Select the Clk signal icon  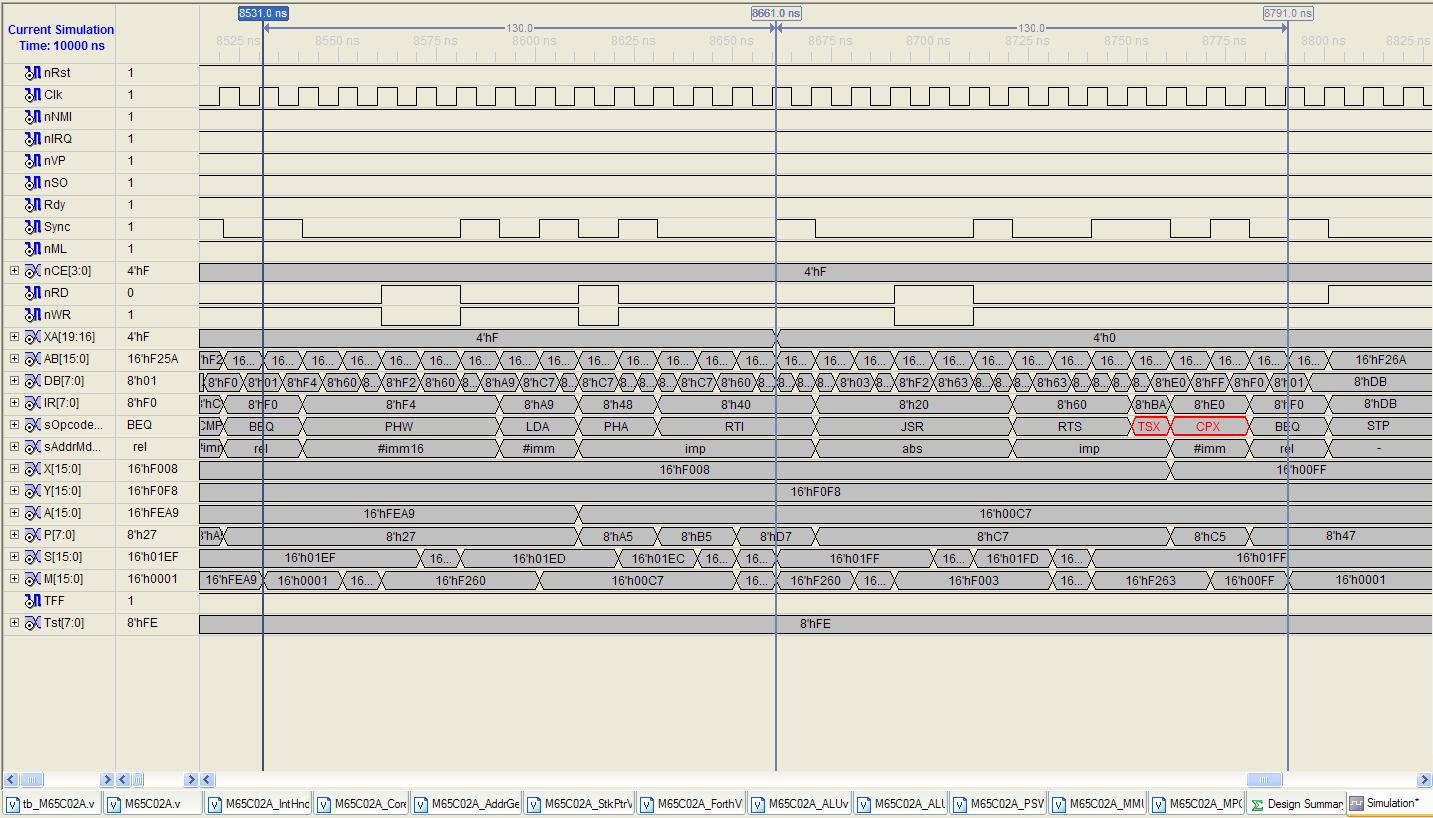click(33, 95)
